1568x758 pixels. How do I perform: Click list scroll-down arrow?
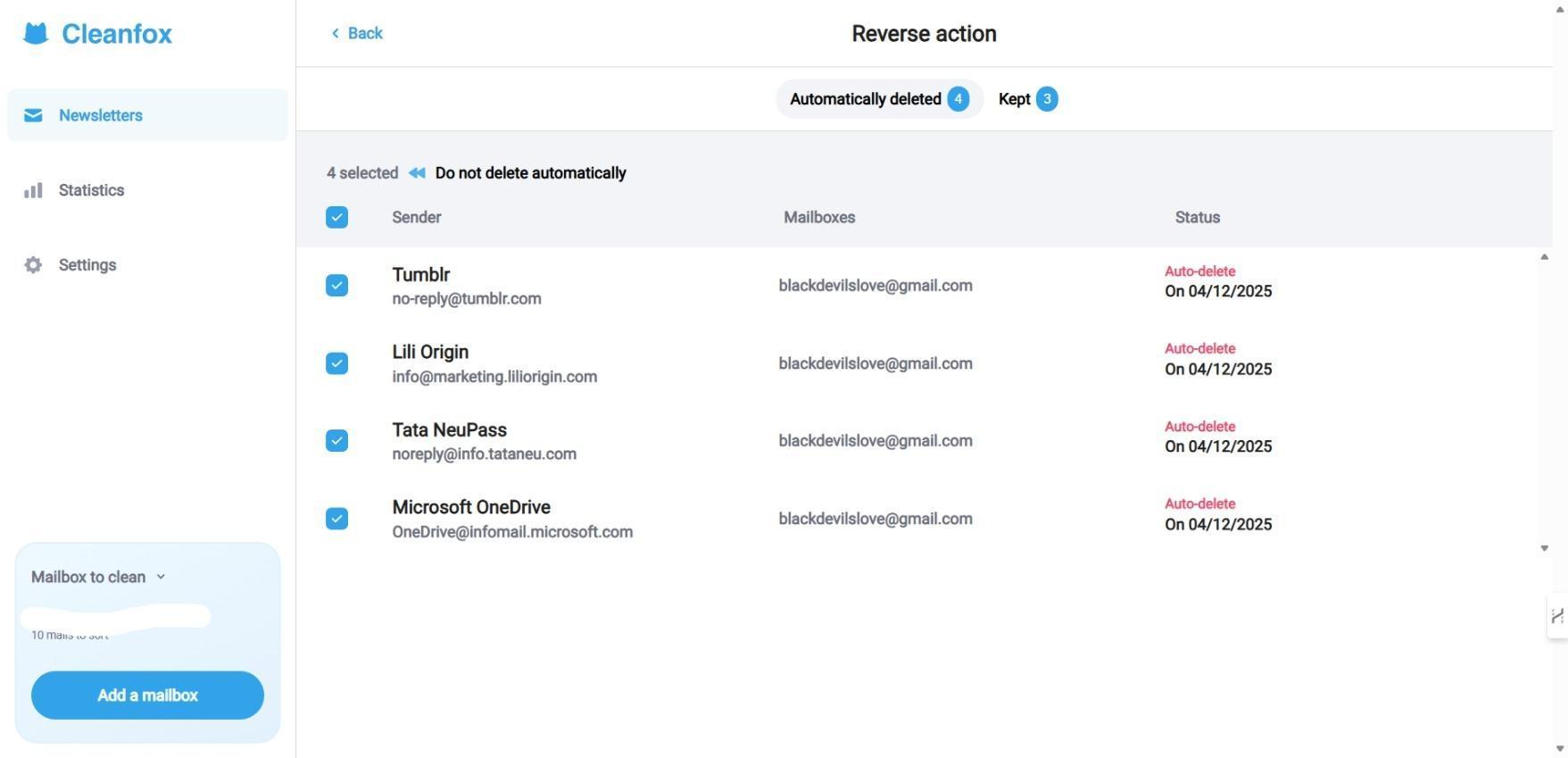click(1544, 548)
